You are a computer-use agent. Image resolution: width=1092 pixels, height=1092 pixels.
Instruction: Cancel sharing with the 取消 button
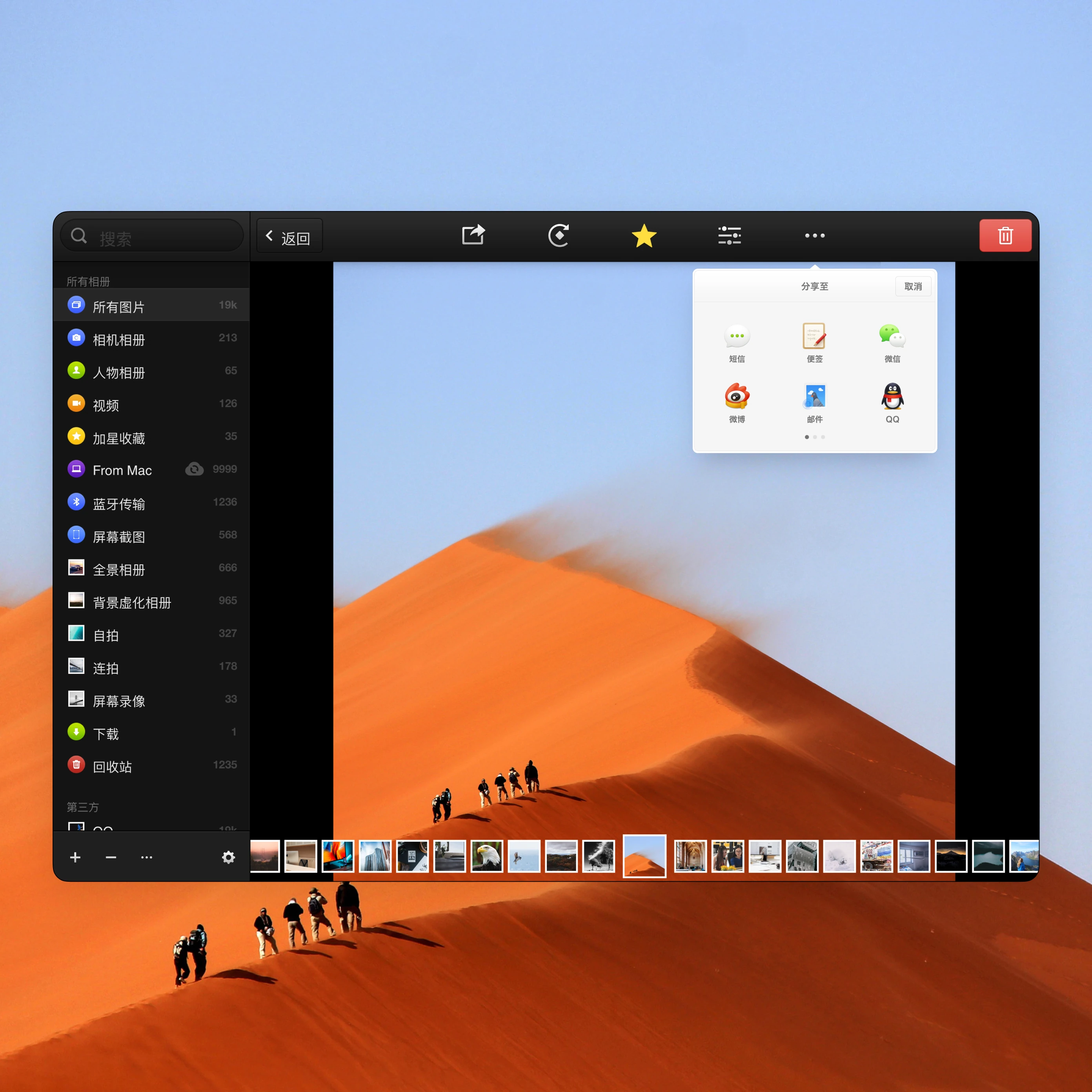tap(913, 287)
